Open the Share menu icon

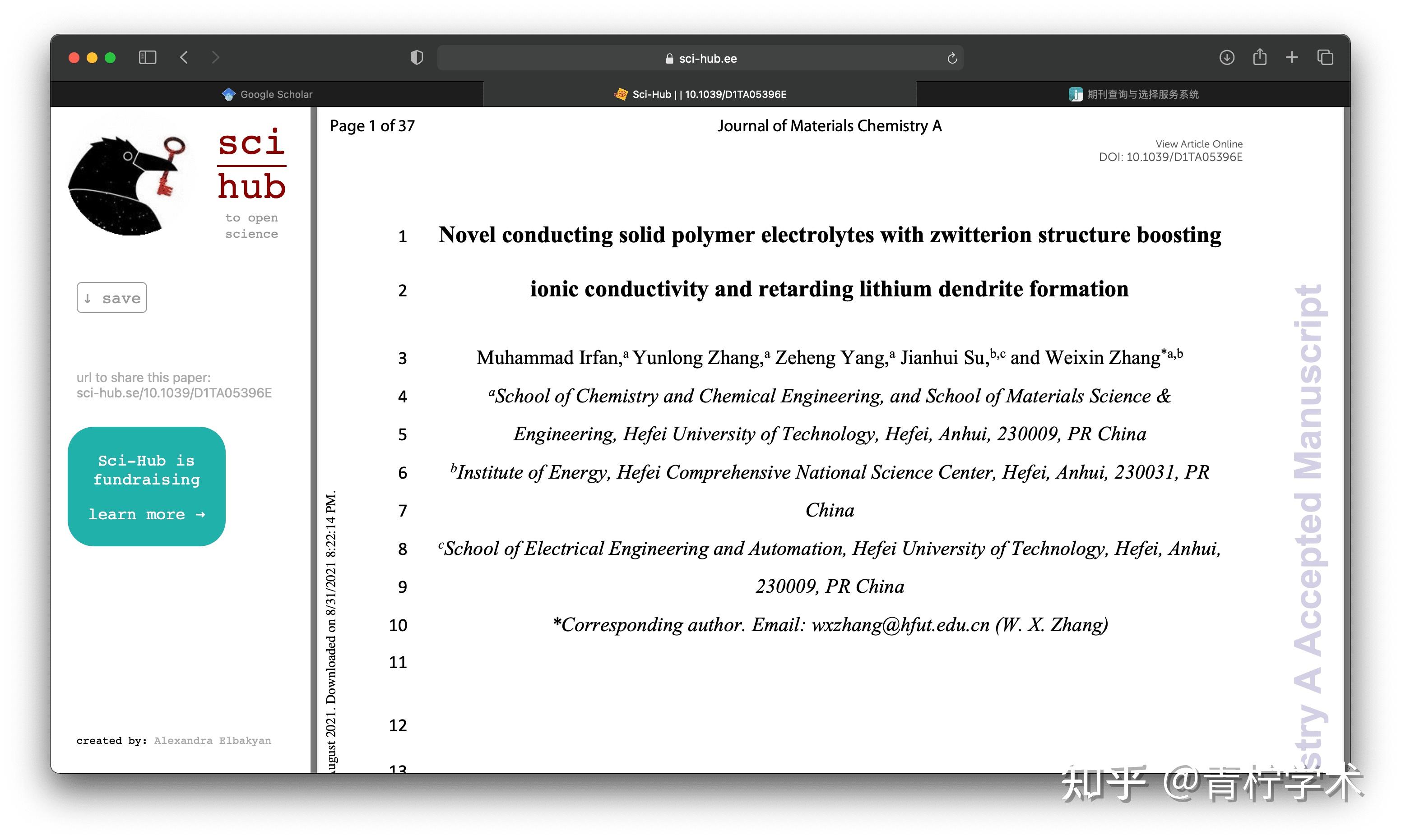tap(1259, 57)
